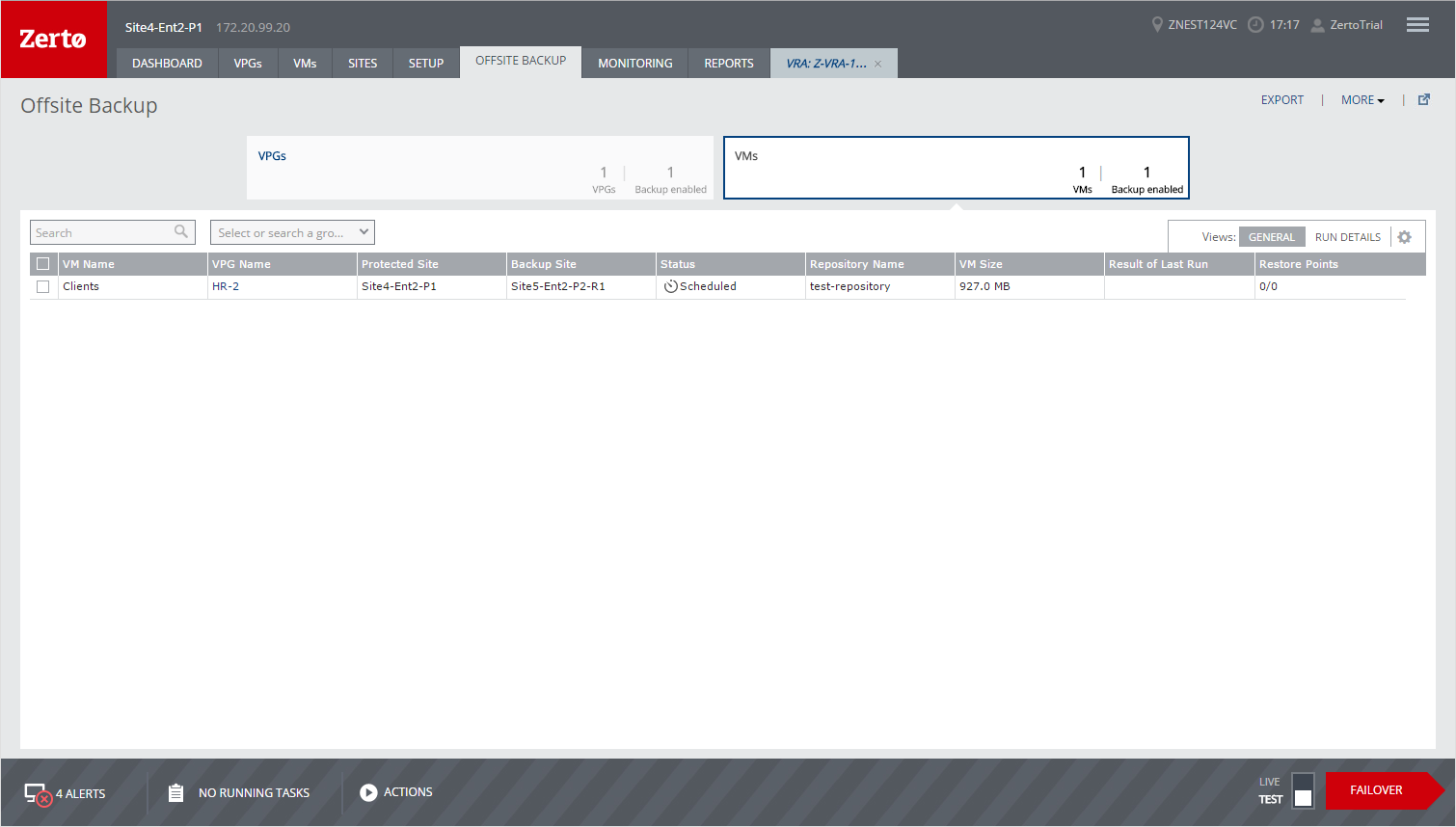This screenshot has width=1456, height=827.
Task: Toggle the Live/Test failover switch
Action: [1303, 790]
